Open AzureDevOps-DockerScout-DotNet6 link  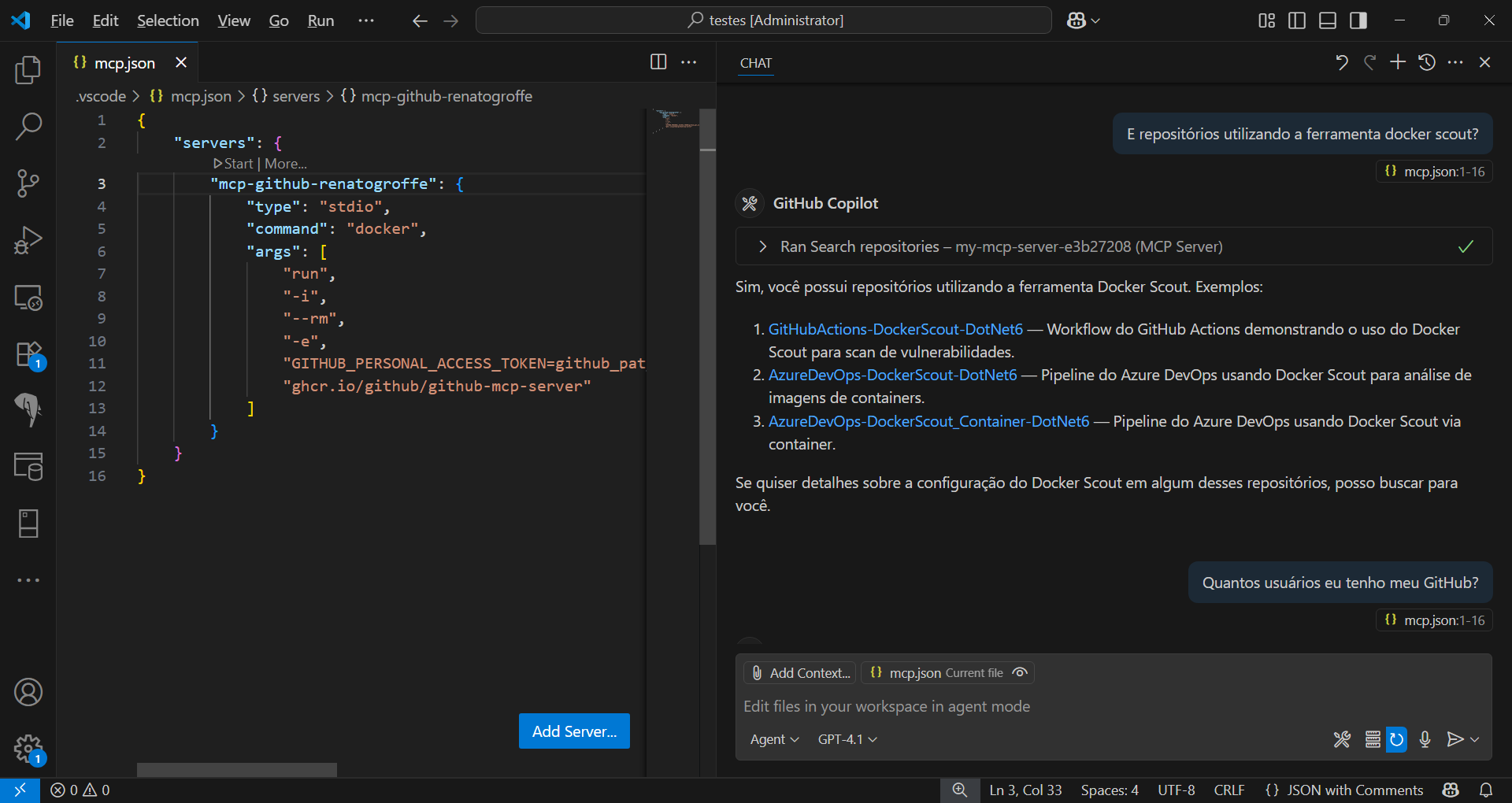tap(892, 375)
